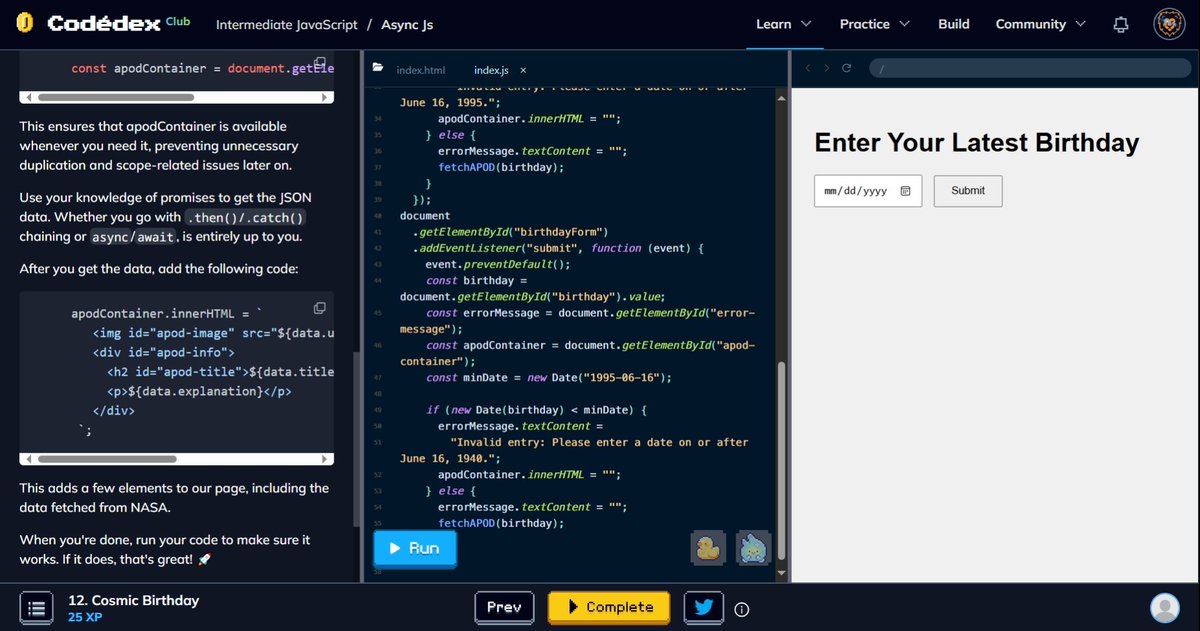Click the preview URL address bar
Screen dimensions: 1200x631
[x=1030, y=68]
